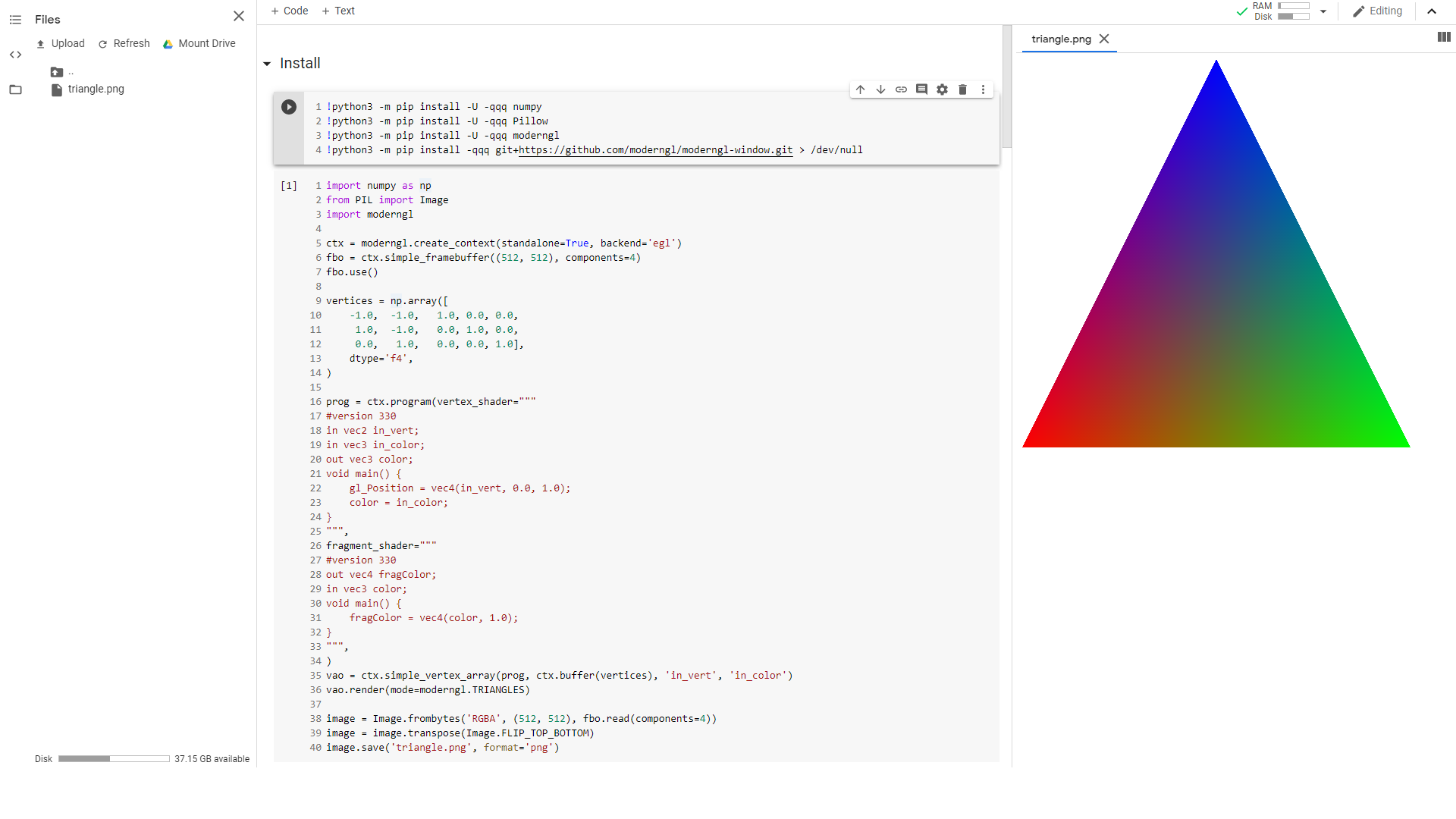
Task: Upload a file to the Files panel
Action: coord(61,43)
